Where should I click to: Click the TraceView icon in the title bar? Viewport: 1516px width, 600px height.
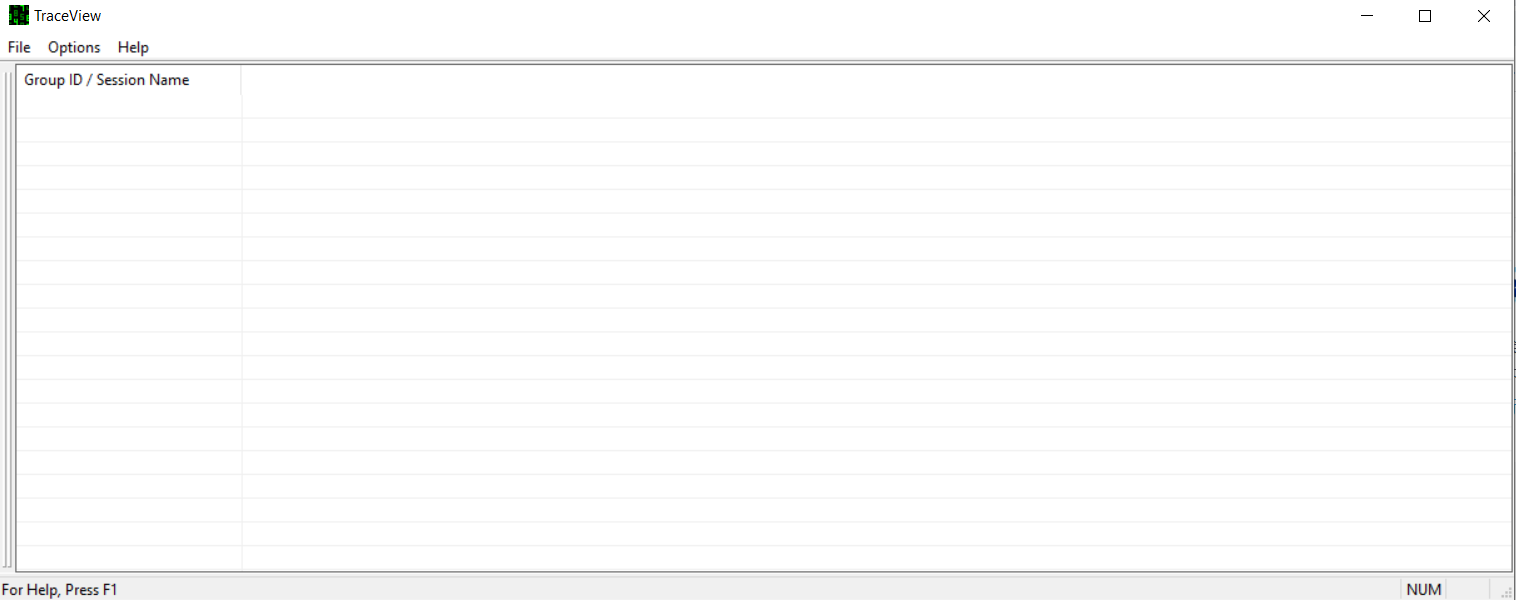point(17,15)
